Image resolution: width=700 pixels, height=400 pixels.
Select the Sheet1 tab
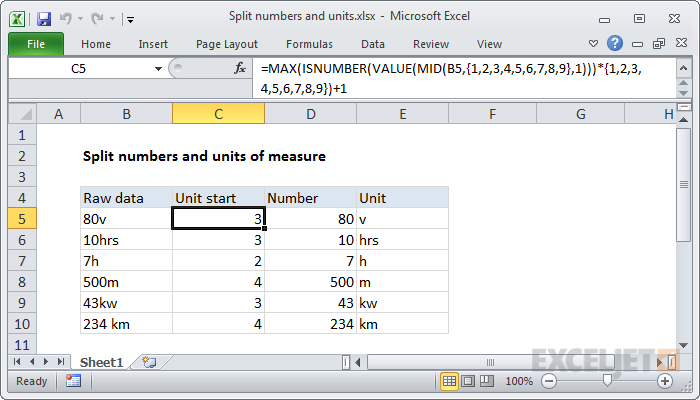(101, 362)
